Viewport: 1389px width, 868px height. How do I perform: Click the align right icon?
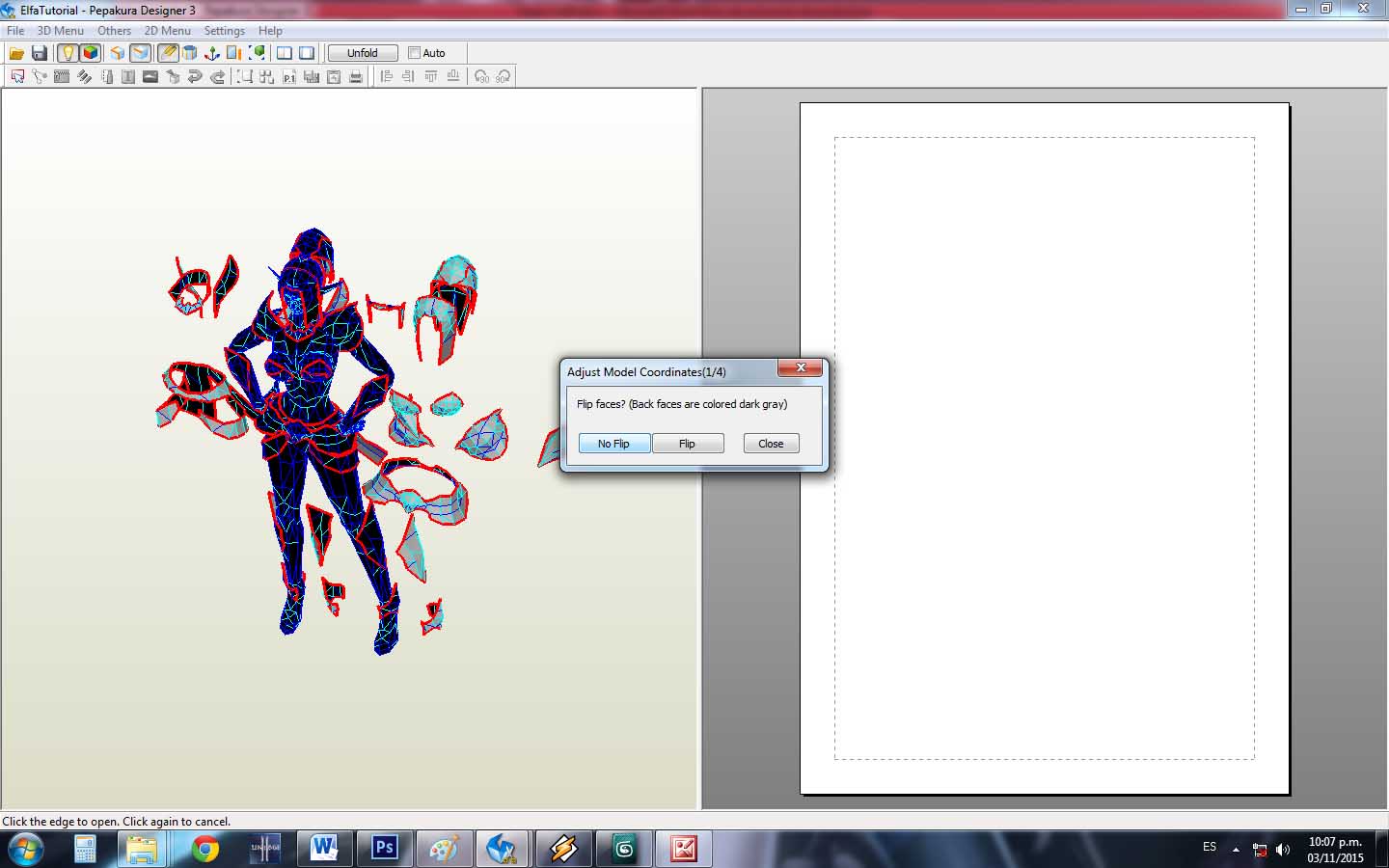click(409, 76)
